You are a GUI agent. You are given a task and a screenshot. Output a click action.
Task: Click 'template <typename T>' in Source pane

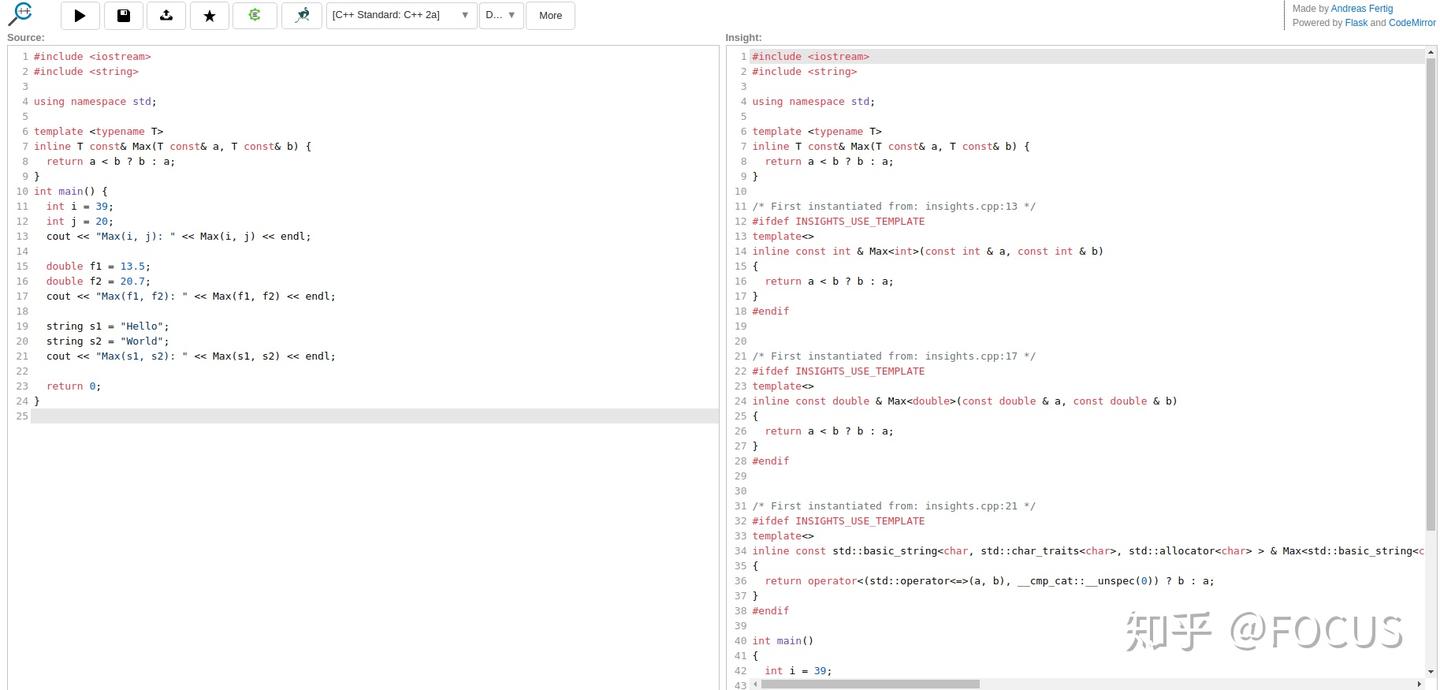click(98, 131)
